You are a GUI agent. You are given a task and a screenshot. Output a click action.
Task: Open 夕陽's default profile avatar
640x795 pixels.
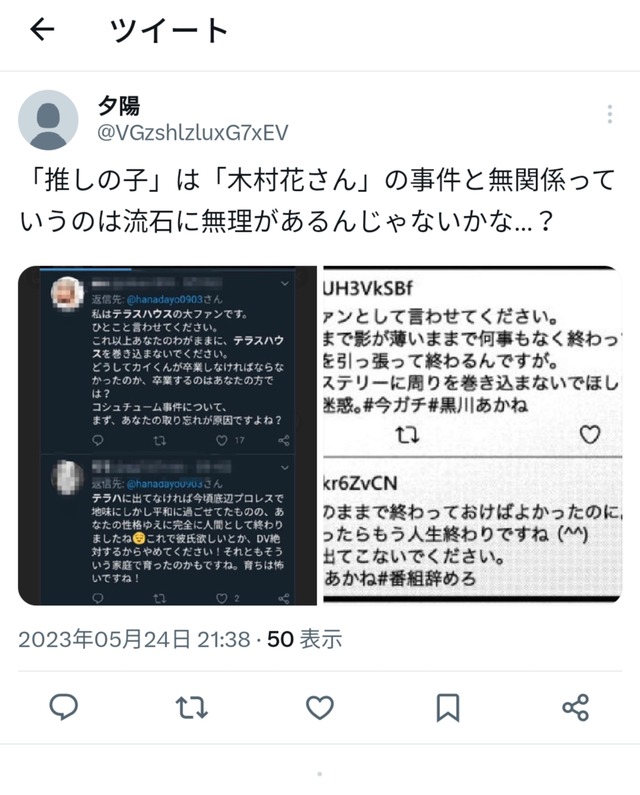tap(48, 120)
